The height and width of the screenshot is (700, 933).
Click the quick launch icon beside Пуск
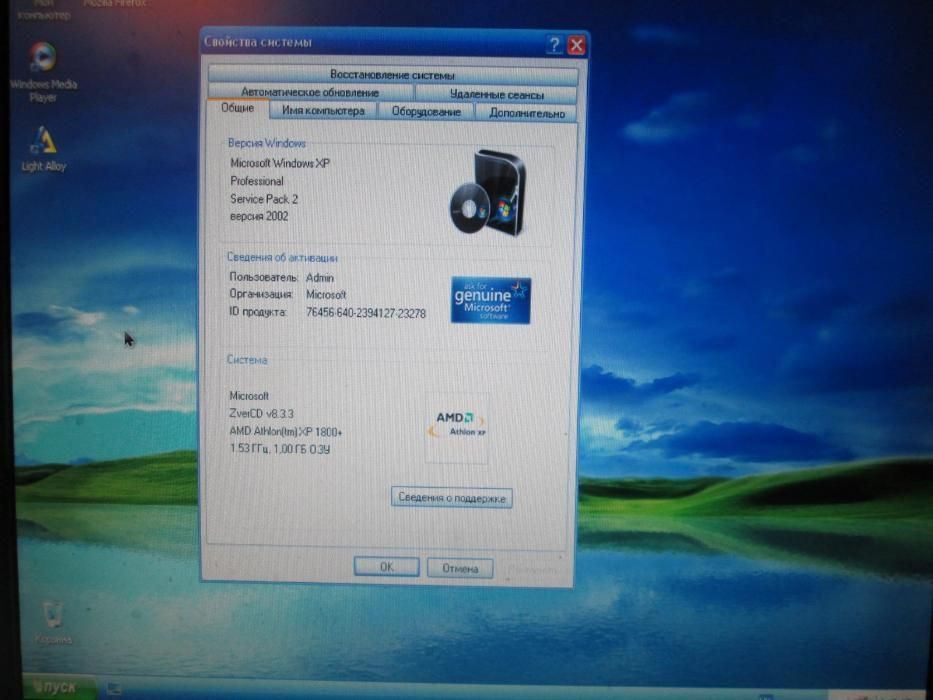114,689
